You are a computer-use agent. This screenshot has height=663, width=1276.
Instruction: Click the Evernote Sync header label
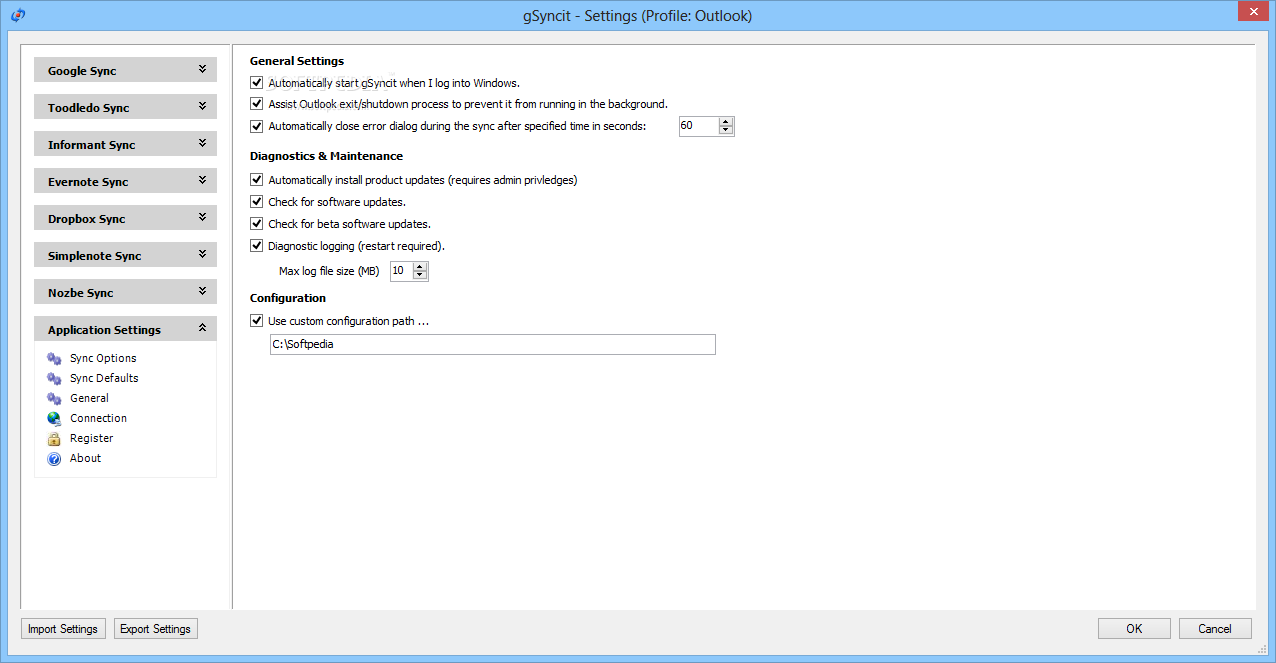click(88, 182)
